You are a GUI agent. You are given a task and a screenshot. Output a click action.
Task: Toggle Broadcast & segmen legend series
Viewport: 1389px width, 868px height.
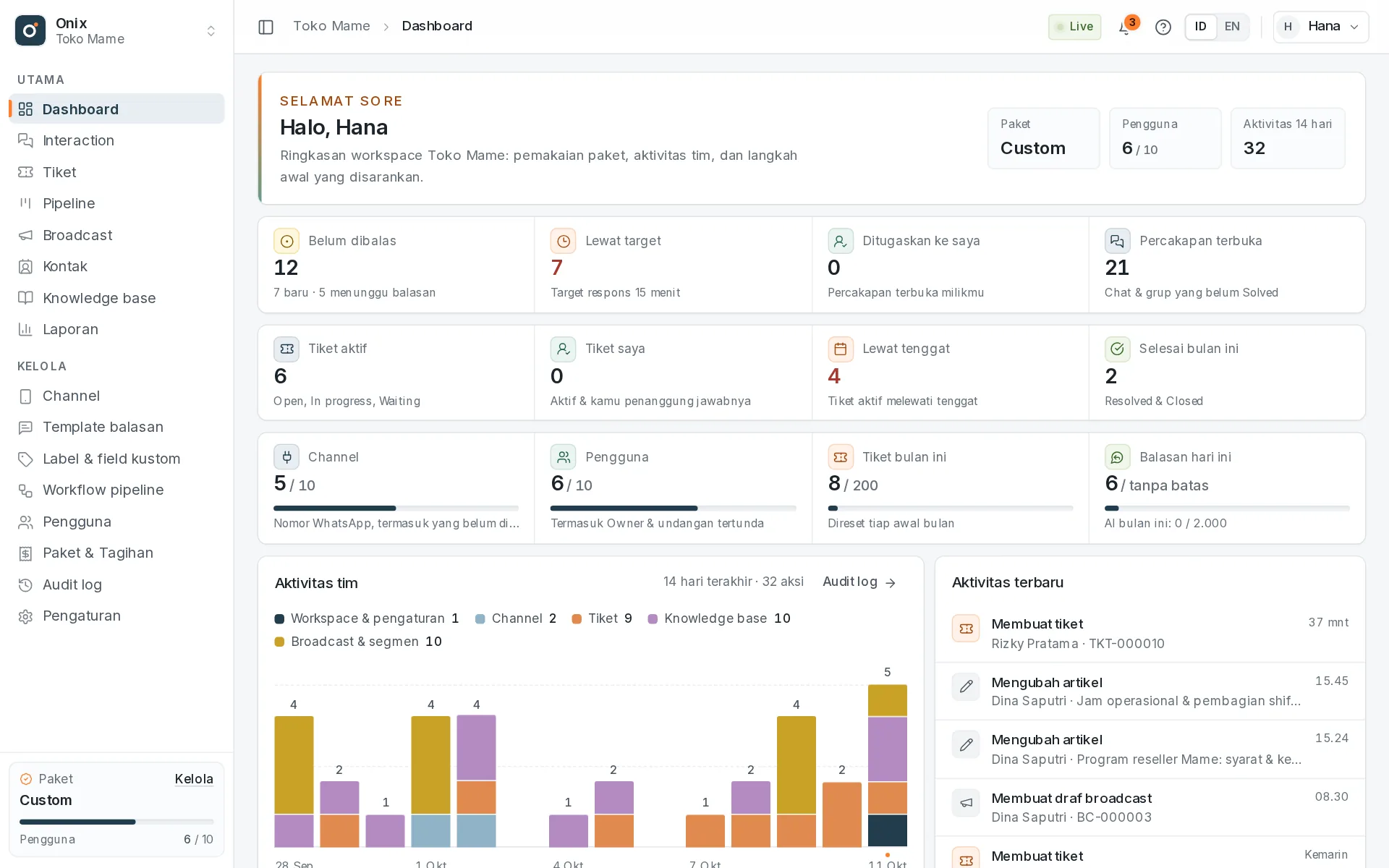point(358,642)
